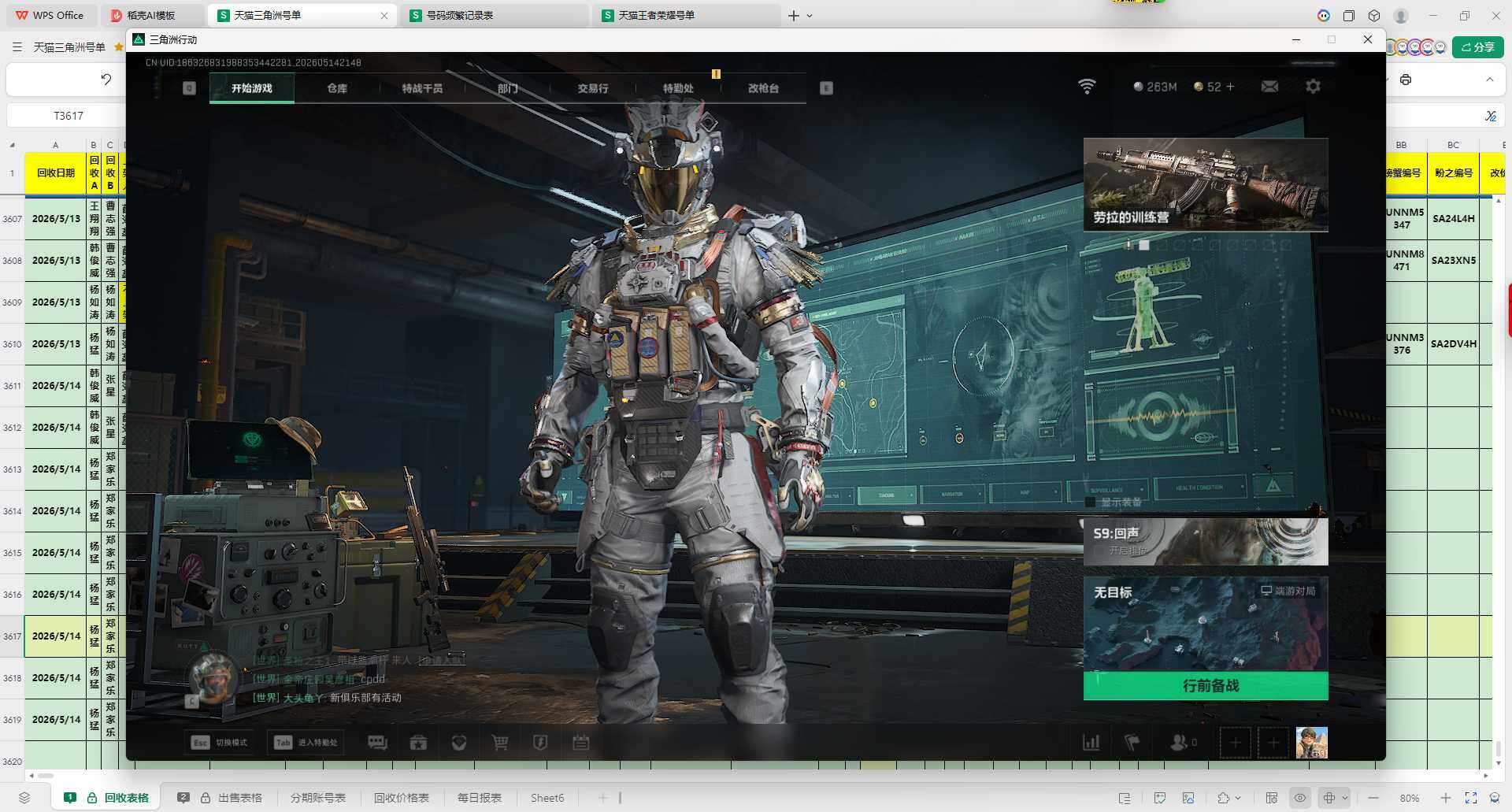1512x812 pixels.
Task: Select the 仓库 tab in the game
Action: (337, 88)
